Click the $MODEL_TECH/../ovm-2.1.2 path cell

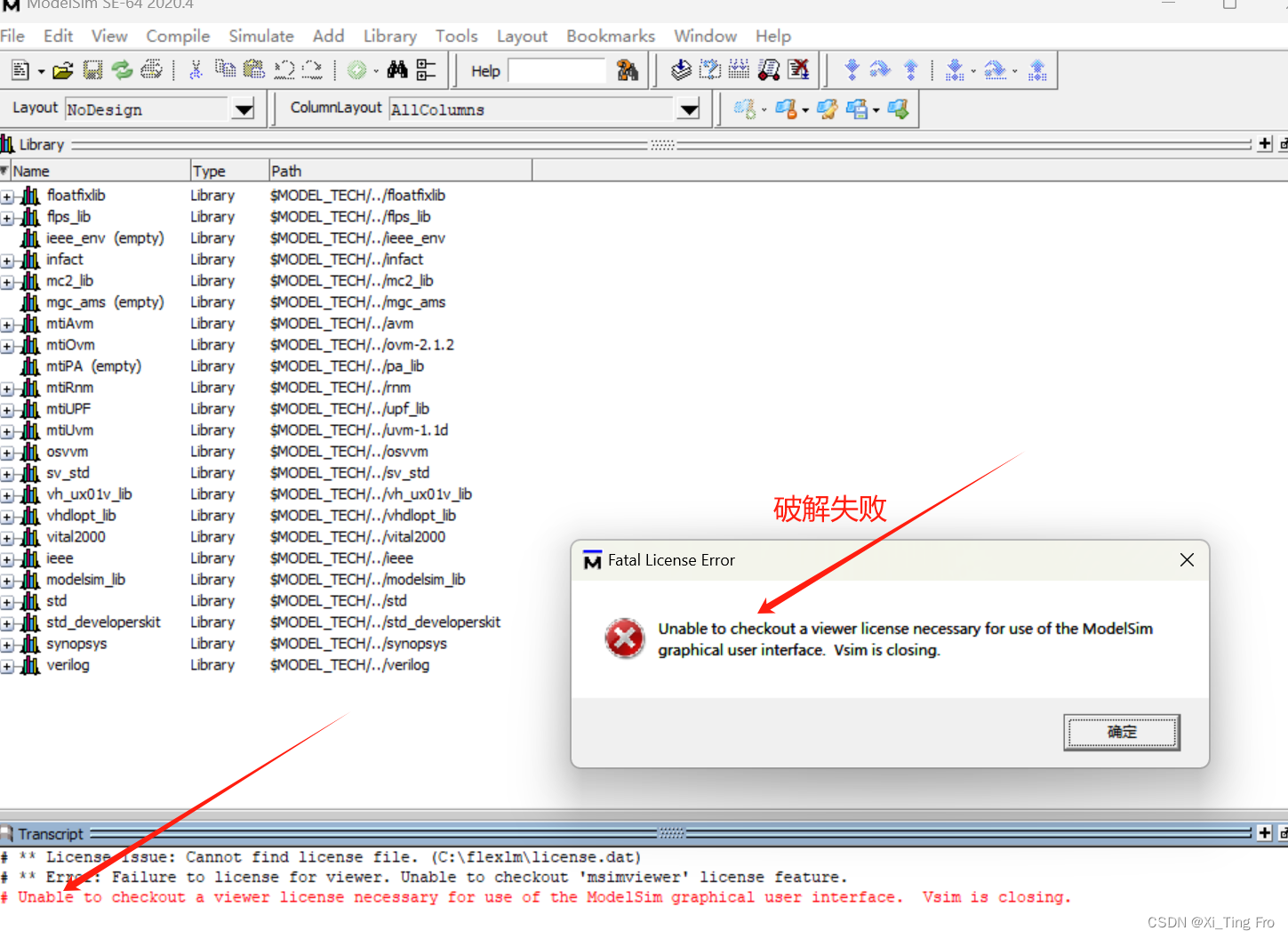[362, 345]
